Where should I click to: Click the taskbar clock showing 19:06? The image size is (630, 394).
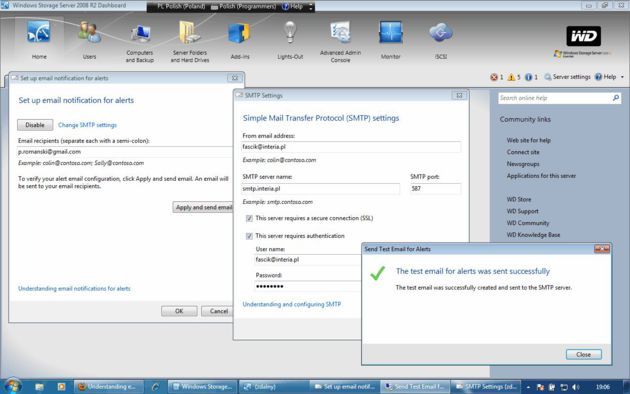(x=603, y=387)
